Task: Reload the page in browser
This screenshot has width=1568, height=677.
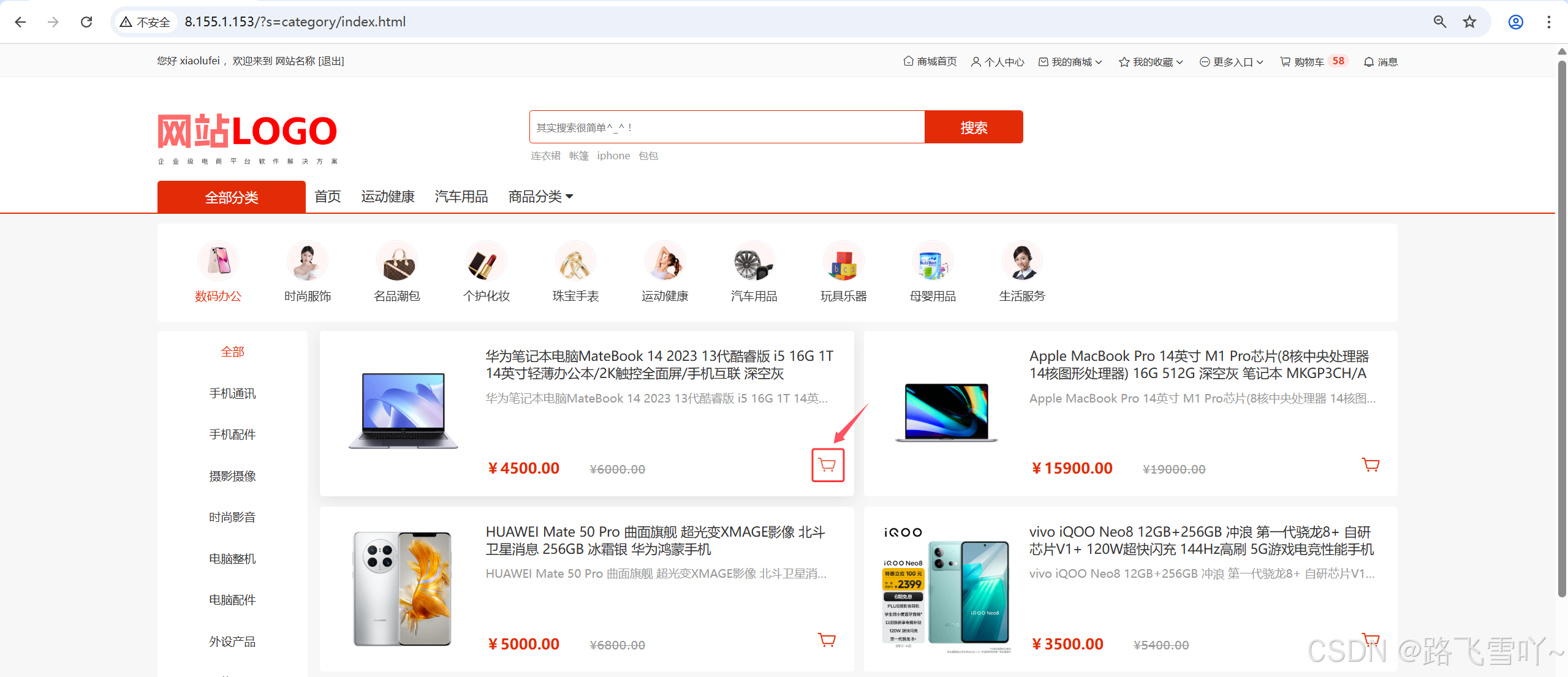Action: (86, 22)
